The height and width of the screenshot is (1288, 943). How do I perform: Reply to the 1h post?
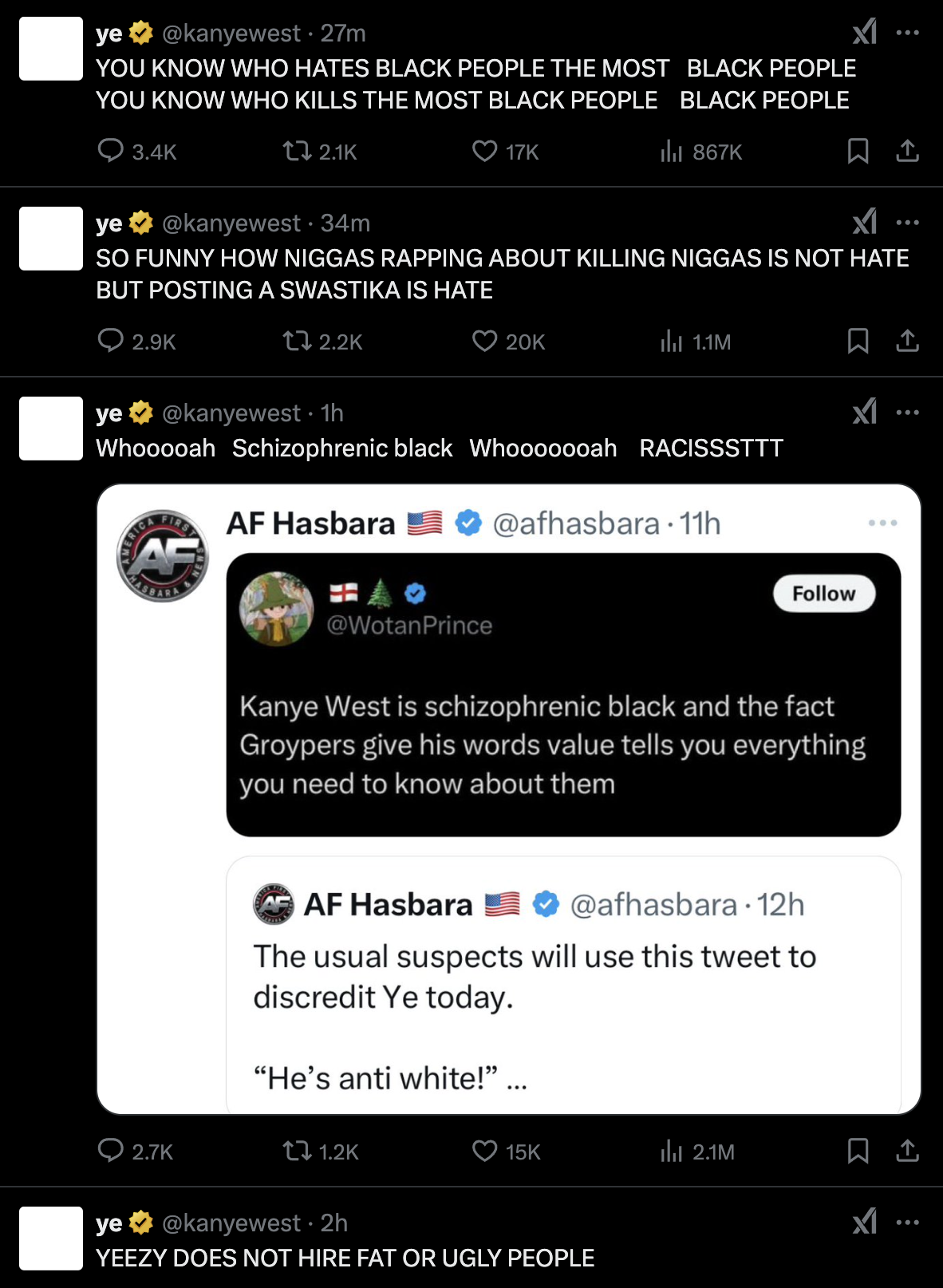click(111, 1151)
